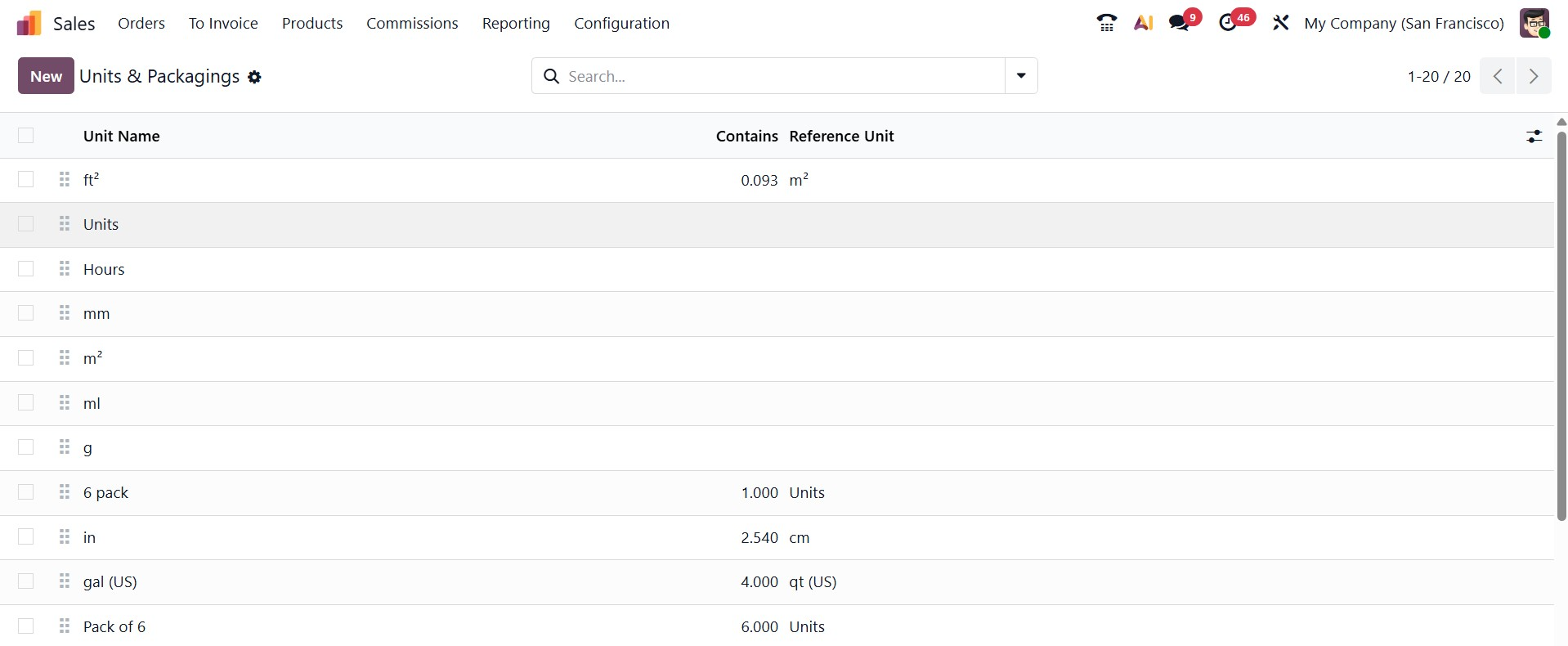Open the AI assistant icon
The height and width of the screenshot is (646, 1568).
(1143, 23)
